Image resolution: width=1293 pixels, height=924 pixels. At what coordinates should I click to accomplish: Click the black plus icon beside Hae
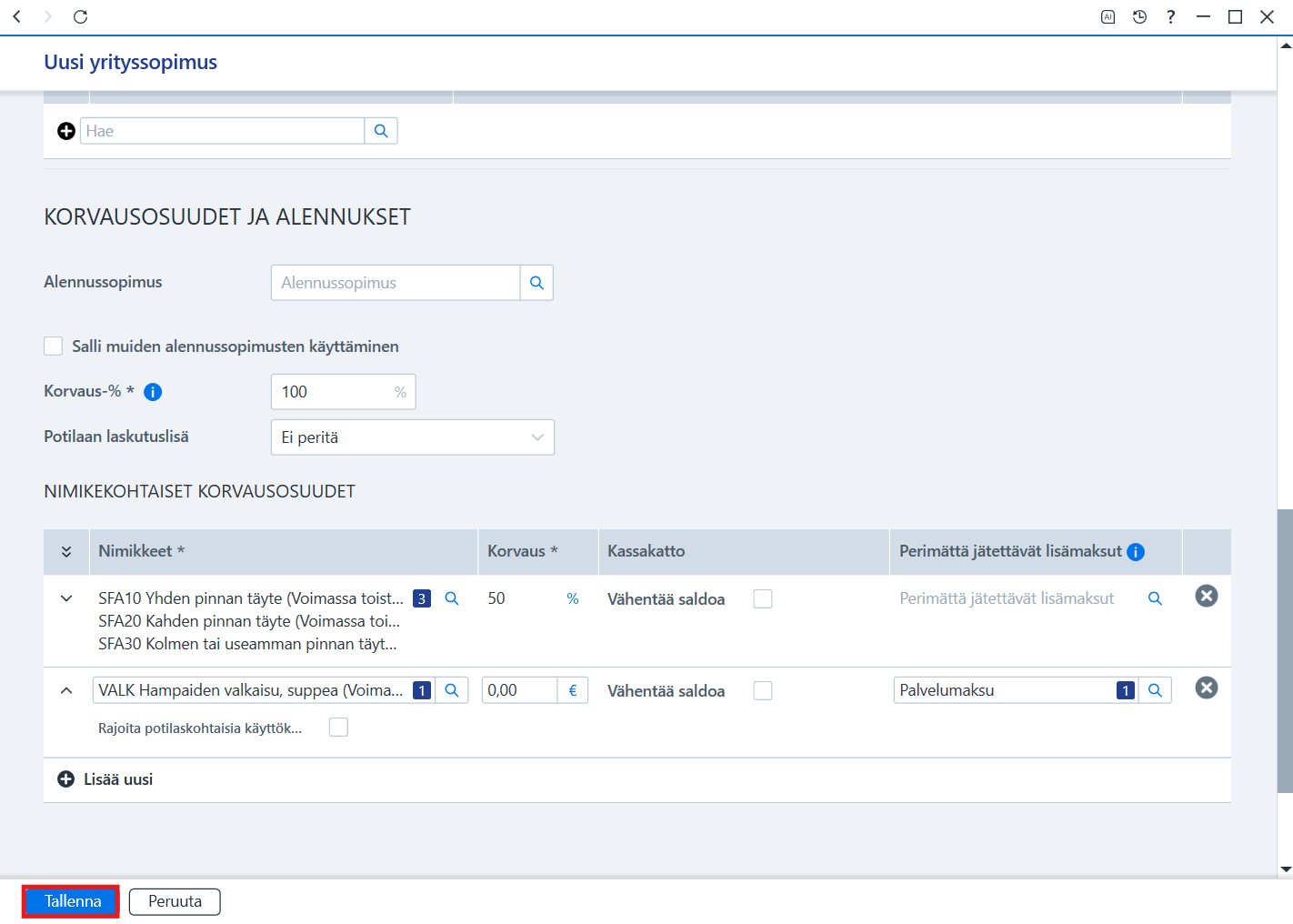(x=66, y=131)
